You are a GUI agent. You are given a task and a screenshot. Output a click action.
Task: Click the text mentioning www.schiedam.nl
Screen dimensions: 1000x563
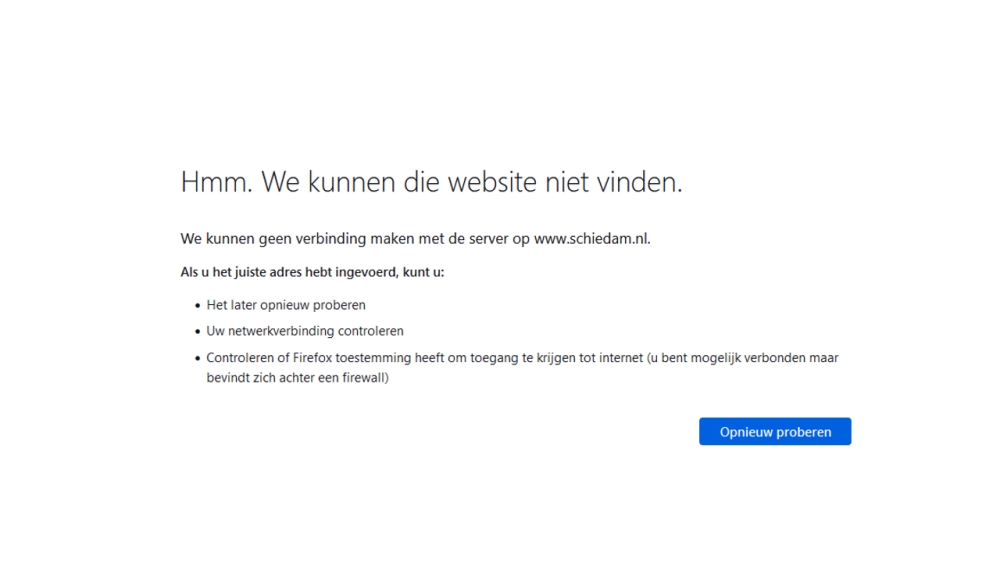[x=415, y=238]
